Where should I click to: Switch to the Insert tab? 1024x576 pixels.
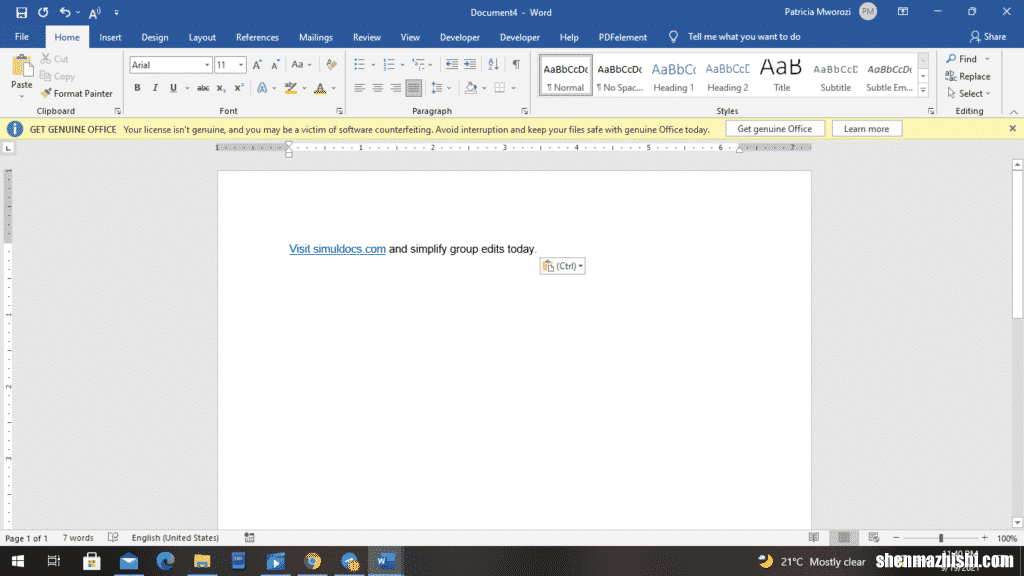110,37
